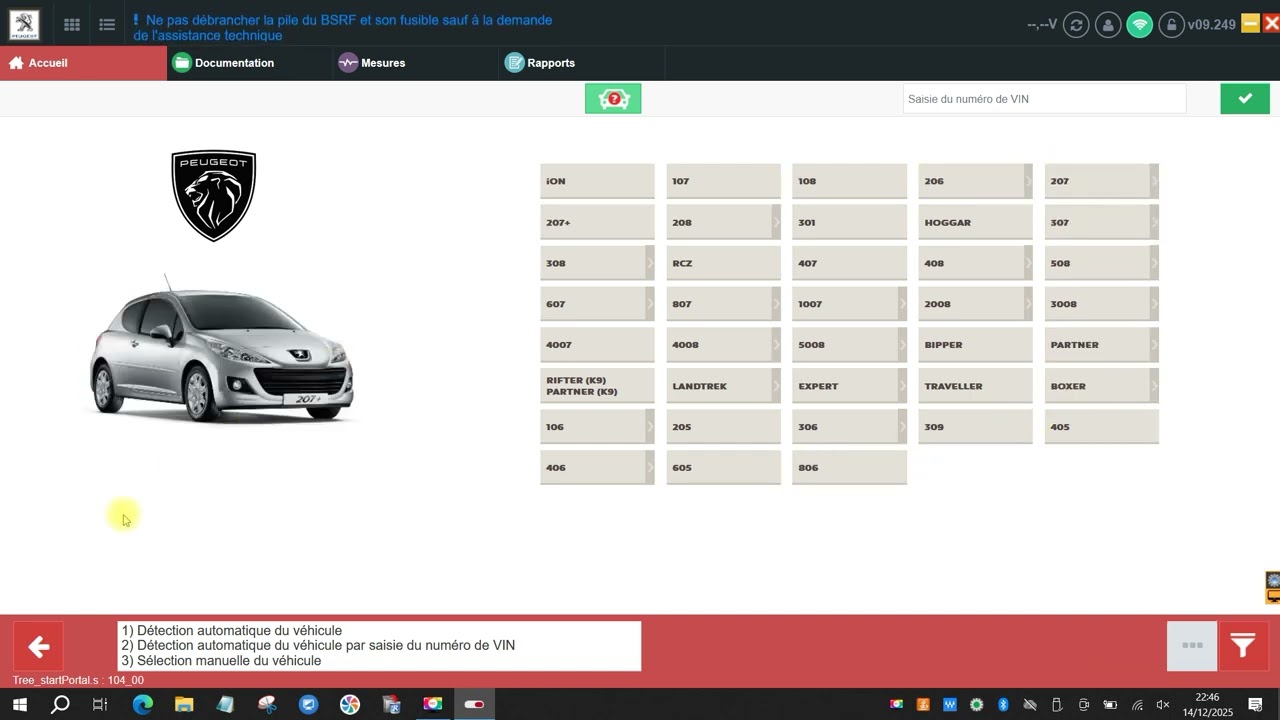Click the refresh sync icon

coord(1076,25)
